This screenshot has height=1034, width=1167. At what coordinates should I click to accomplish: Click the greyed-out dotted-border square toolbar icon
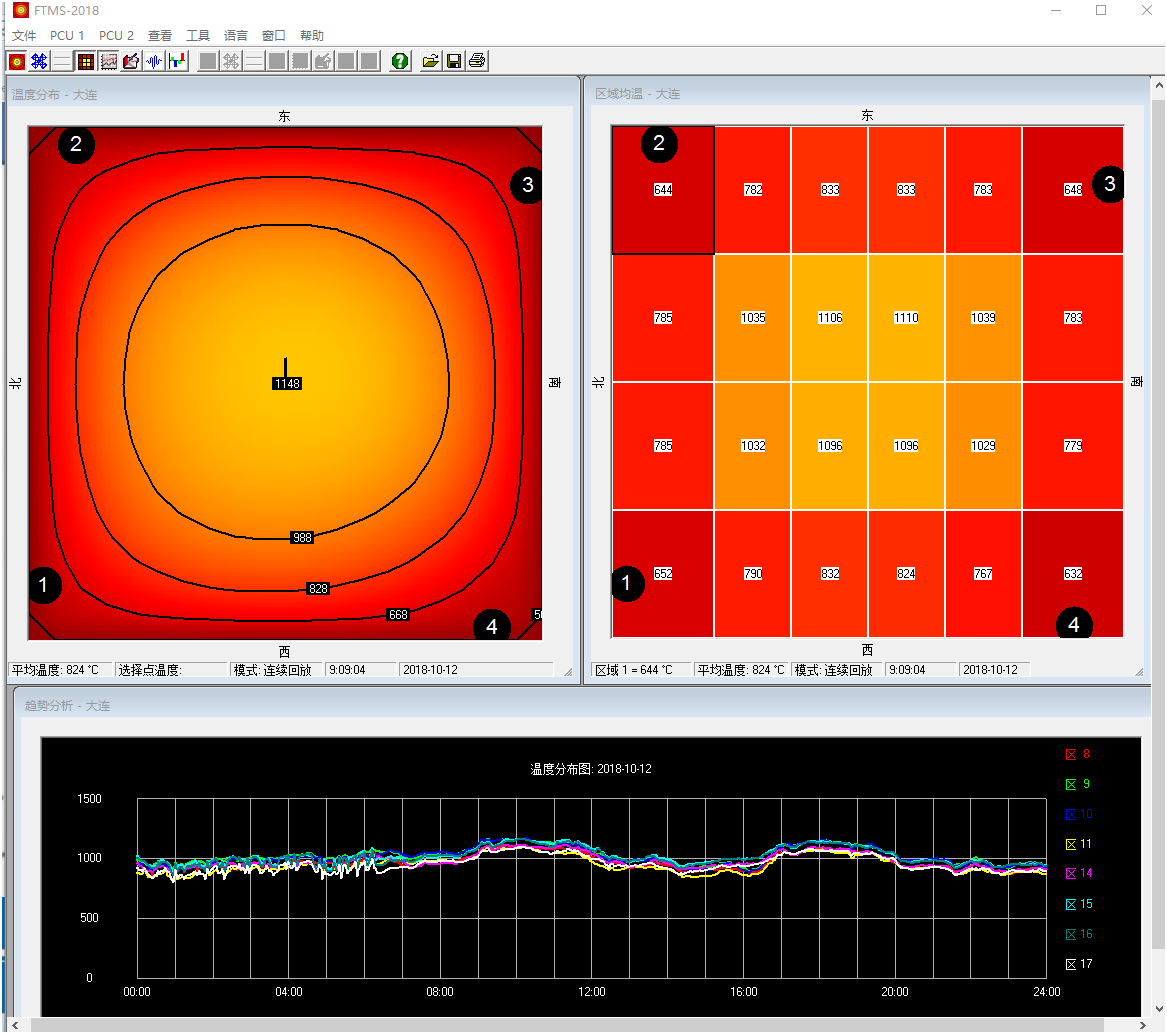(x=300, y=61)
